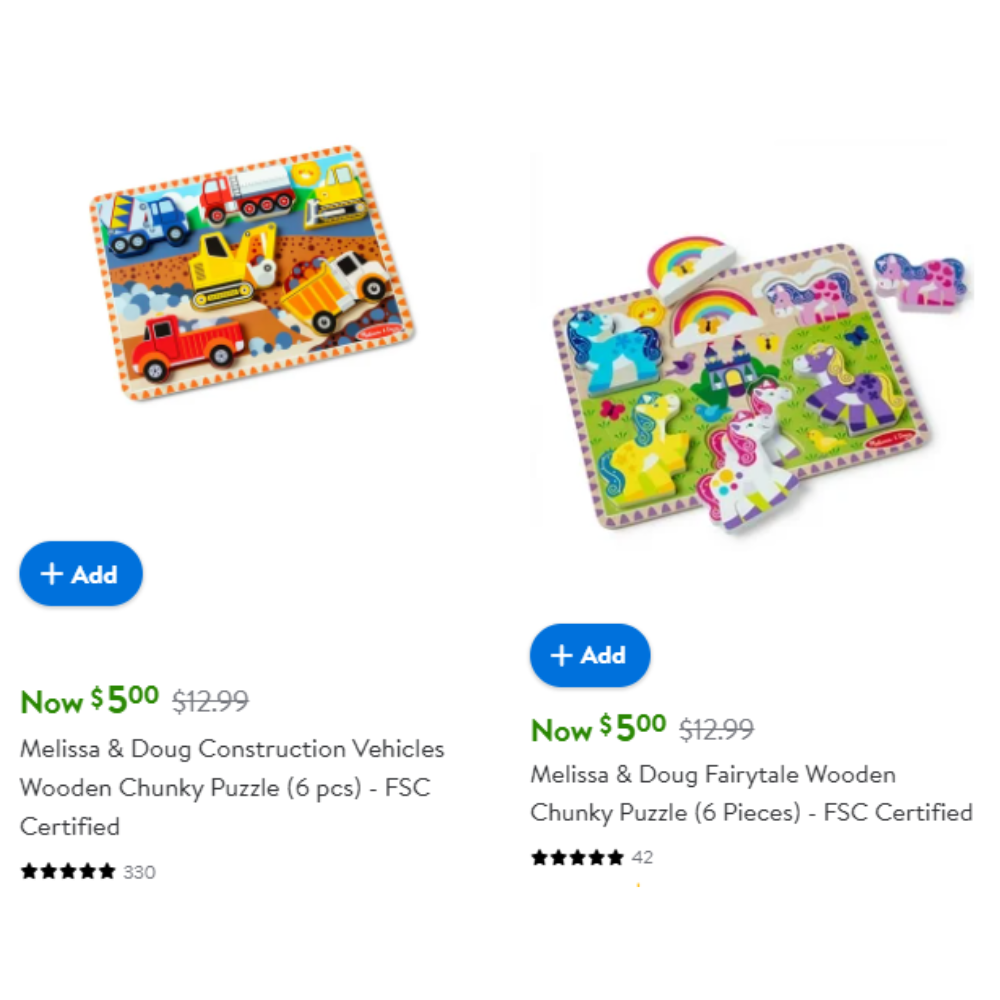1000x1000 pixels.
Task: Click the pink unicorn piece outside the board
Action: (922, 281)
